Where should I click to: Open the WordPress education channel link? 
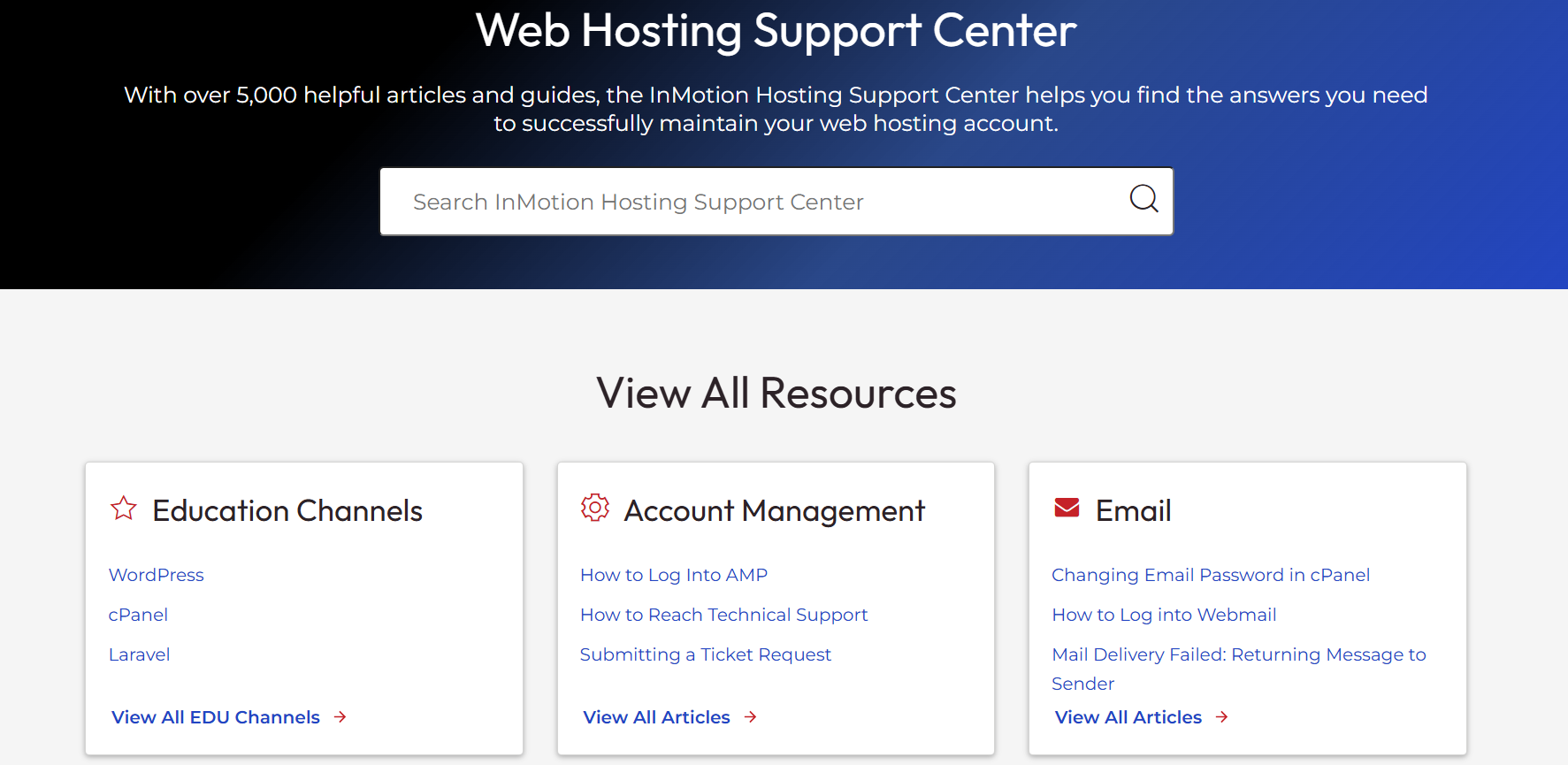coord(157,575)
